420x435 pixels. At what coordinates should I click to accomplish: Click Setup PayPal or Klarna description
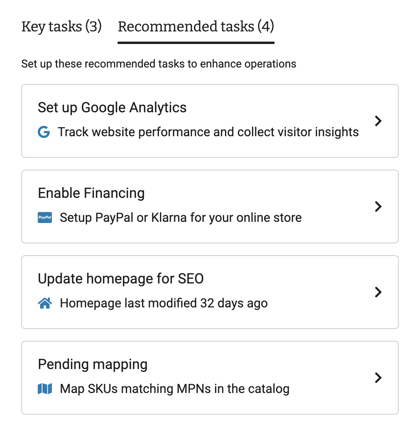click(x=181, y=218)
